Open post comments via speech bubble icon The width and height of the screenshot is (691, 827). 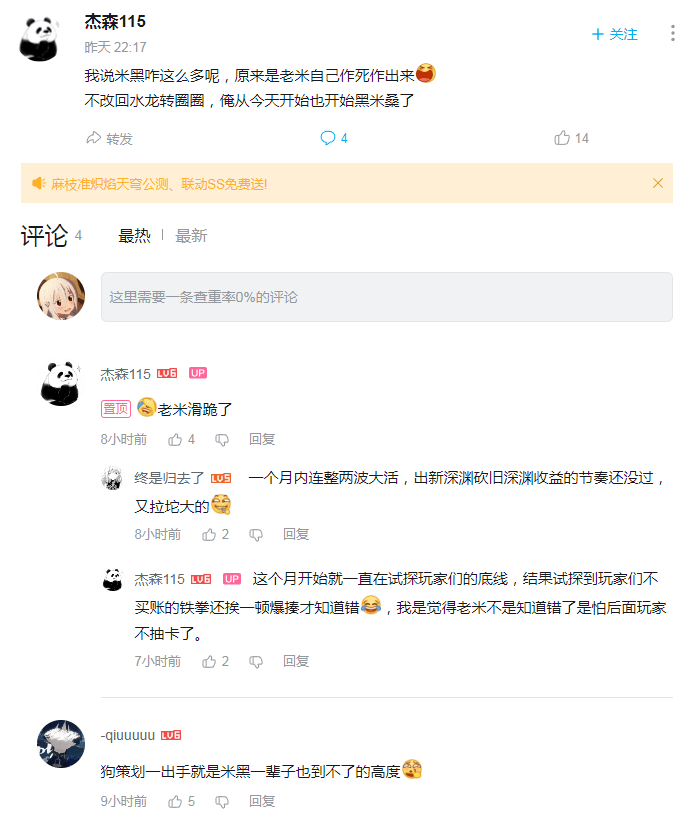click(x=328, y=138)
